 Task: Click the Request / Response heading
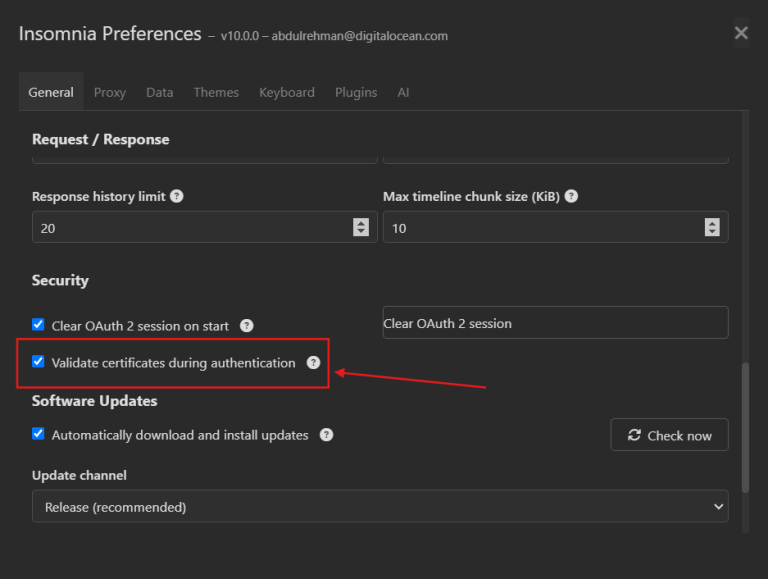coord(100,140)
